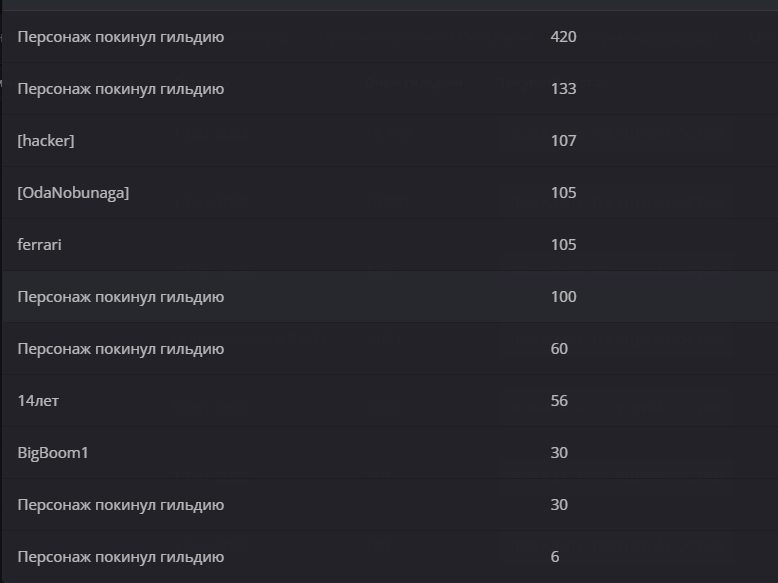Click the 420 value in first row
Viewport: 778px width, 583px height.
(563, 37)
